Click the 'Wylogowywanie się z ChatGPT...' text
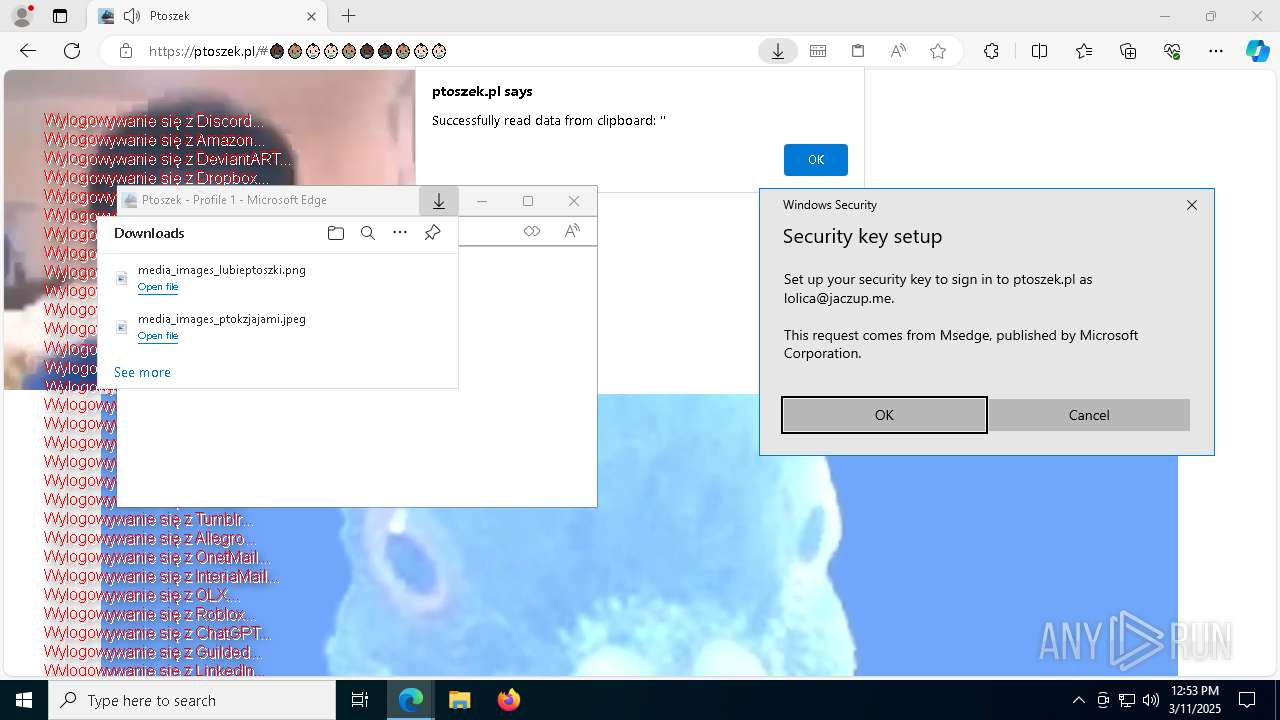Screen dimensions: 1280x720 click(157, 633)
